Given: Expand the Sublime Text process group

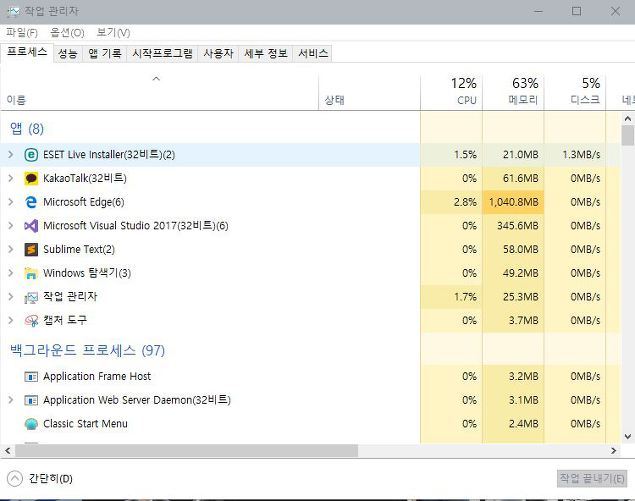Looking at the screenshot, I should 11,249.
